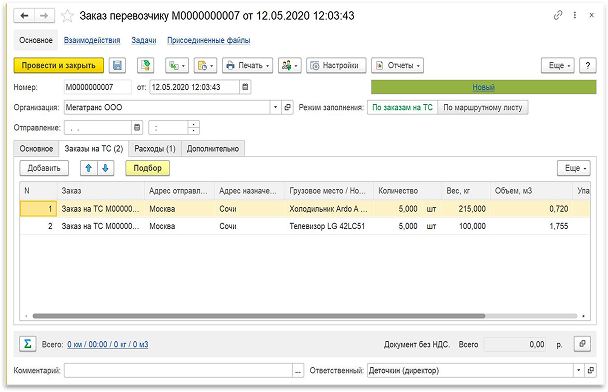
Task: Add document to favorites with star icon
Action: [x=68, y=16]
